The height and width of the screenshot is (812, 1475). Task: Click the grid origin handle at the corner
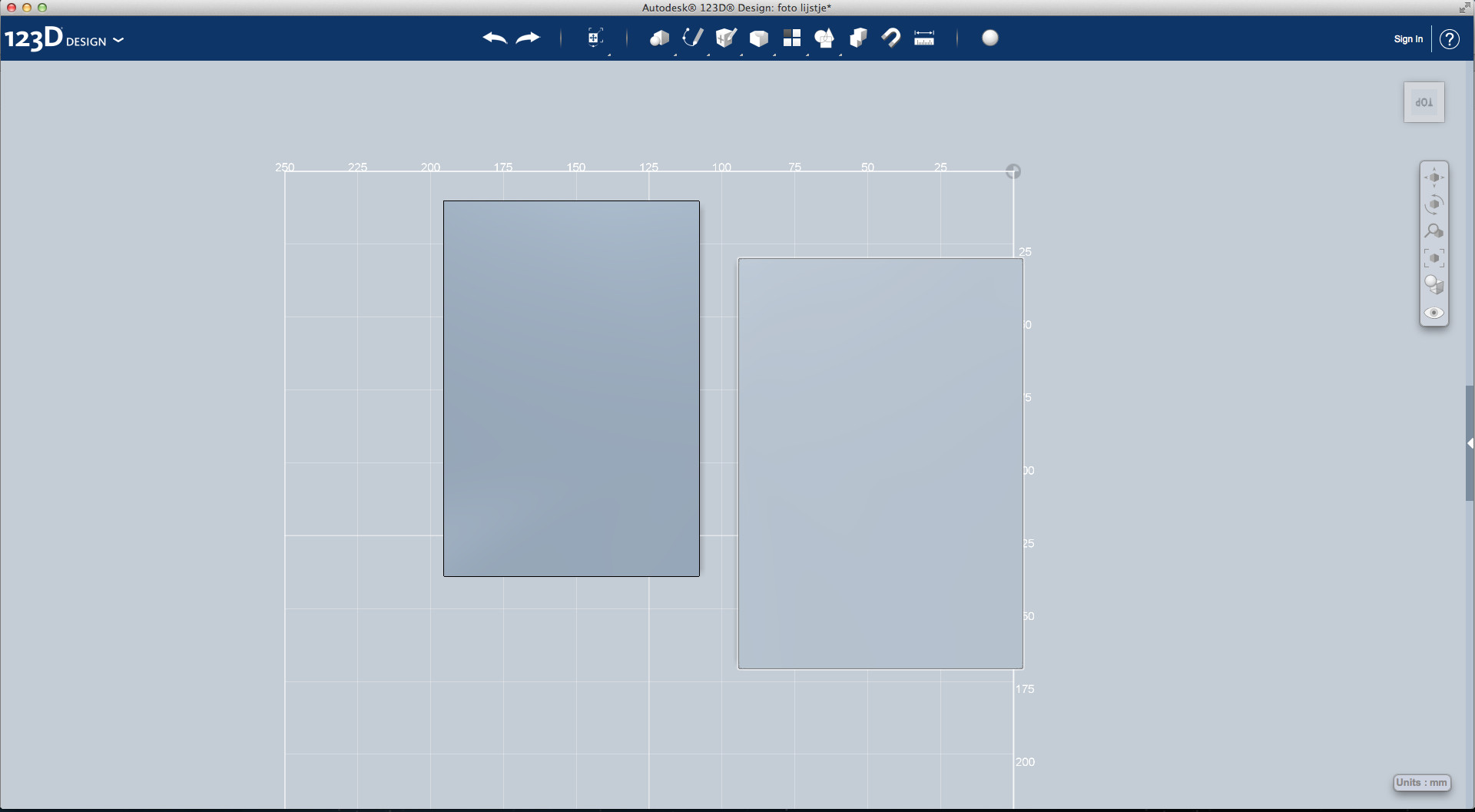coord(1013,171)
